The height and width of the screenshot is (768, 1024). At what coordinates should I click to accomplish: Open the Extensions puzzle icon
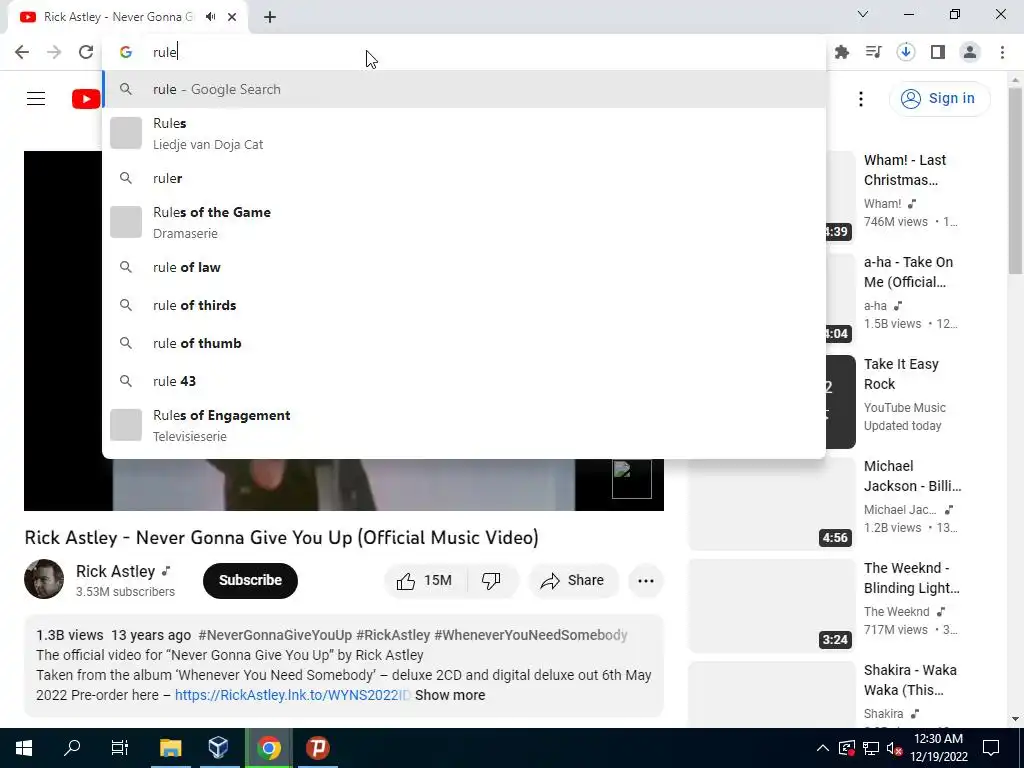coord(842,52)
